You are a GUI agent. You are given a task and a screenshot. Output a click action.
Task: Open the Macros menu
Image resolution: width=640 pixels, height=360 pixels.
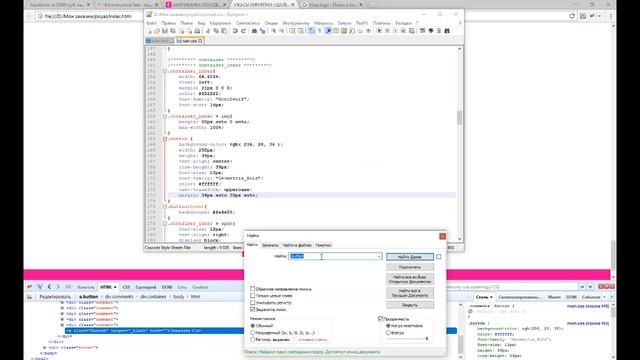(x=323, y=23)
